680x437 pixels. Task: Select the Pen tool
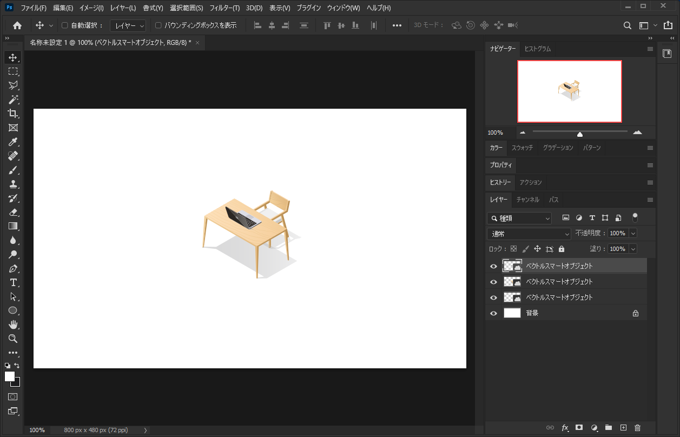(x=13, y=268)
